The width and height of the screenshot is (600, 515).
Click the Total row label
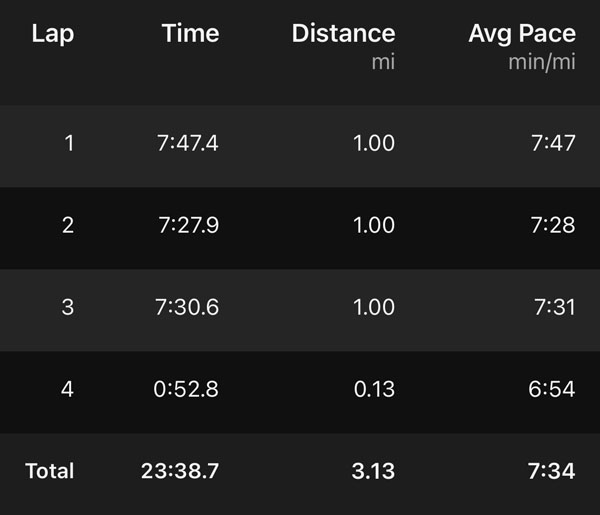[51, 471]
